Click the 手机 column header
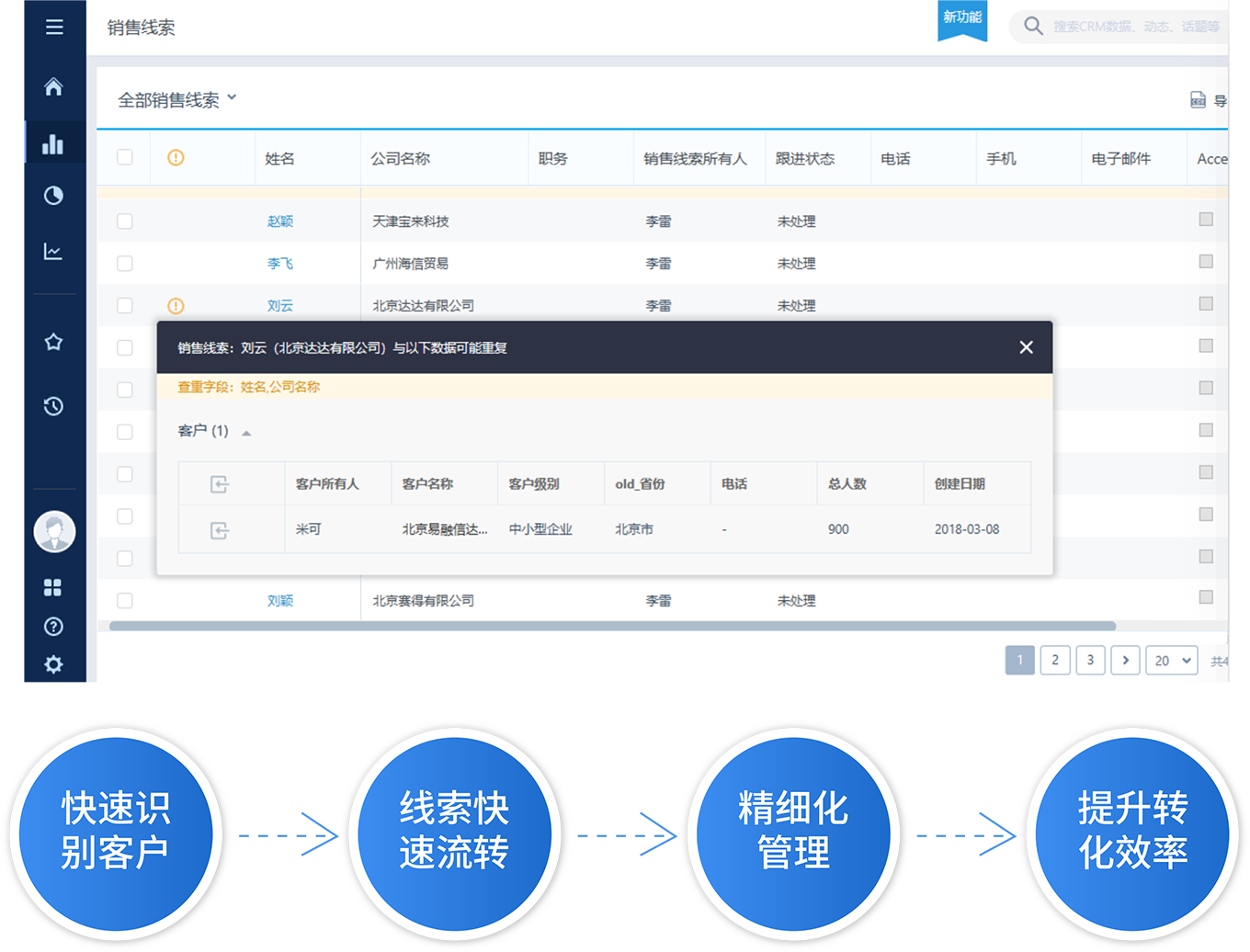This screenshot has height=952, width=1250. 1001,158
